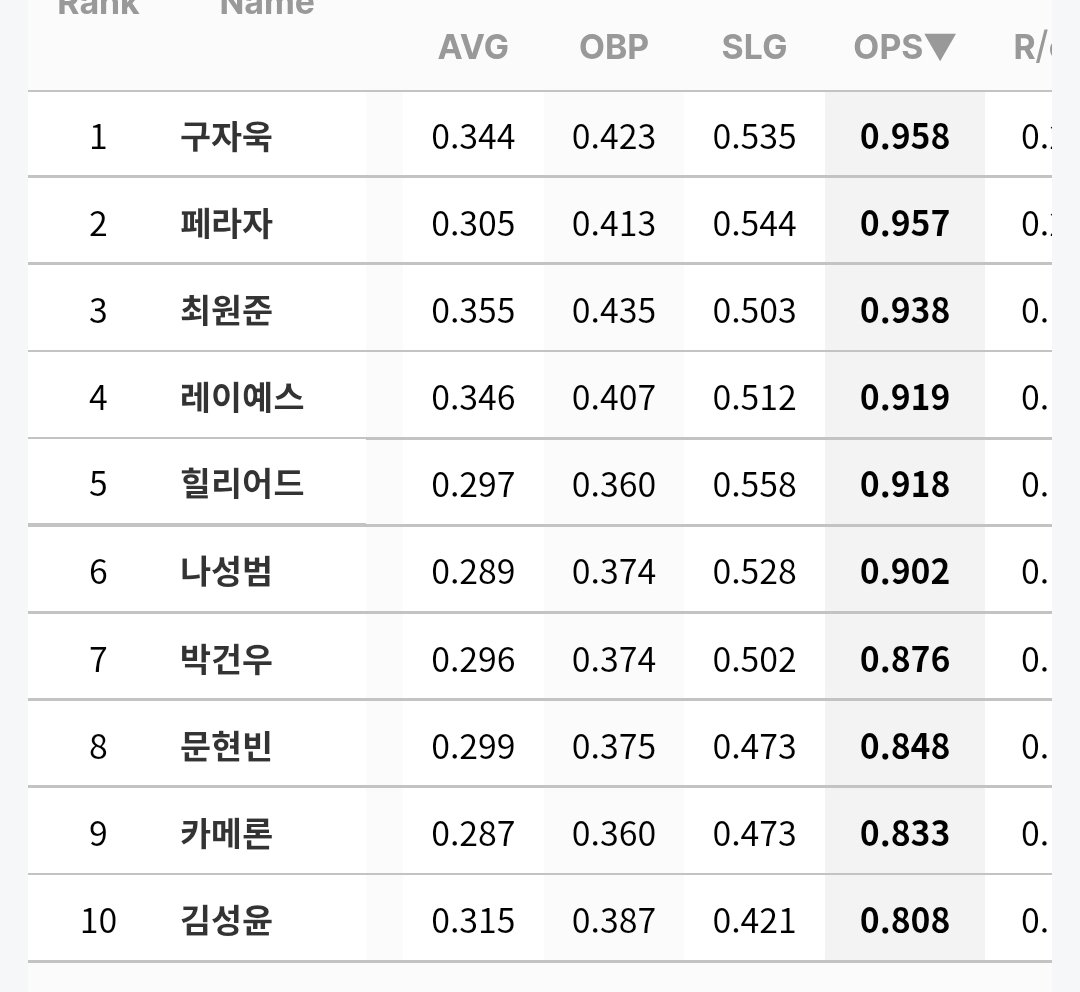Screen dimensions: 1080x992
Task: Click the Rank column header
Action: [x=98, y=7]
